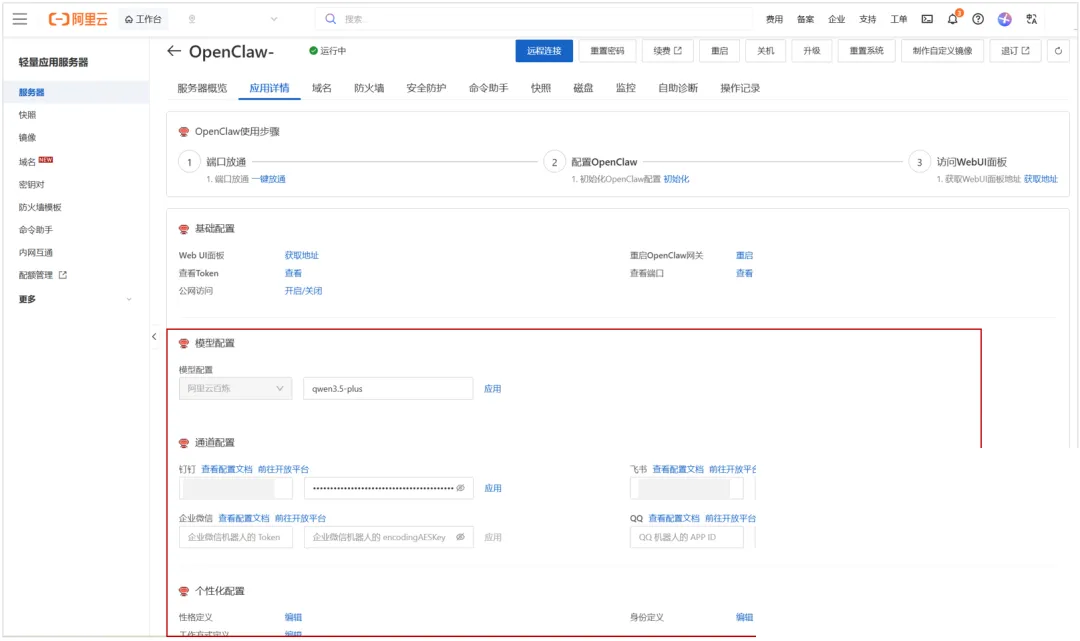Viewport: 1080px width, 641px height.
Task: Click 应用 beside the model name field
Action: click(492, 389)
